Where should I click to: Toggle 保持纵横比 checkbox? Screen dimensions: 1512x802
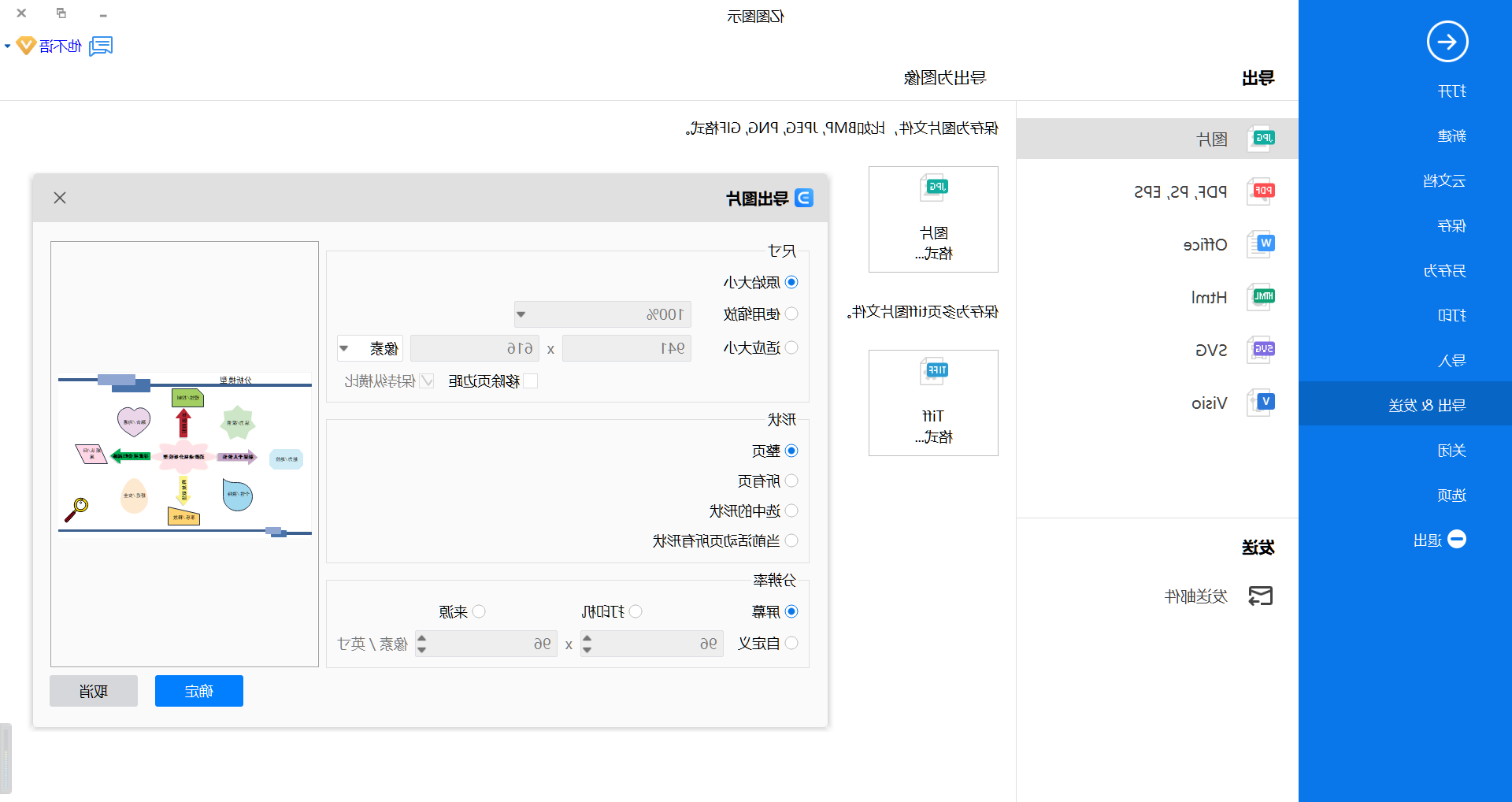point(427,381)
